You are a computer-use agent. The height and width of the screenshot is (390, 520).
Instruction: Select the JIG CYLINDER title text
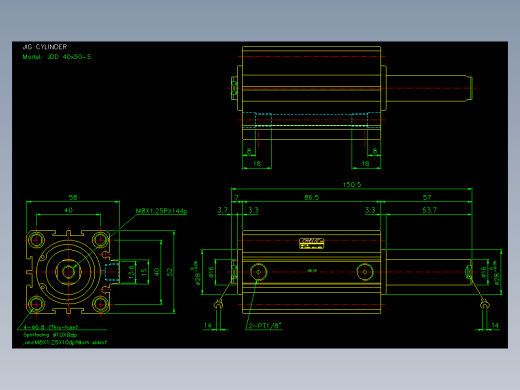click(45, 47)
